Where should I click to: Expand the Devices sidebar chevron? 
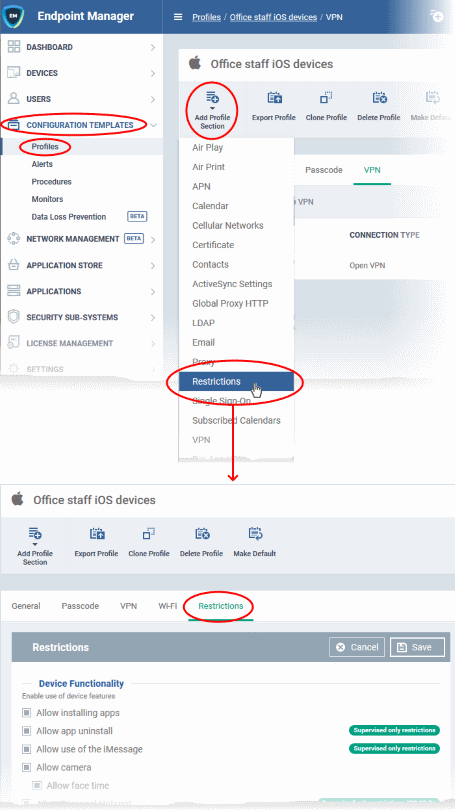click(153, 73)
